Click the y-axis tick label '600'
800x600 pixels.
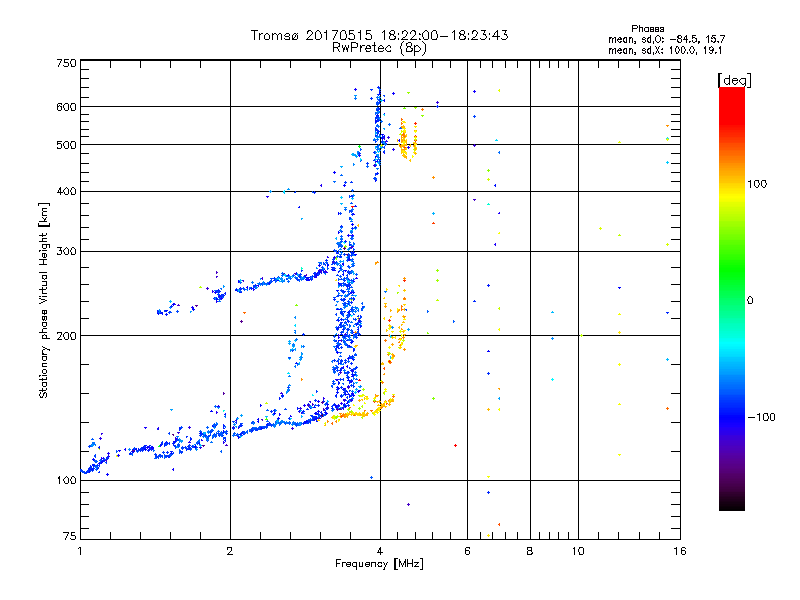pos(66,107)
